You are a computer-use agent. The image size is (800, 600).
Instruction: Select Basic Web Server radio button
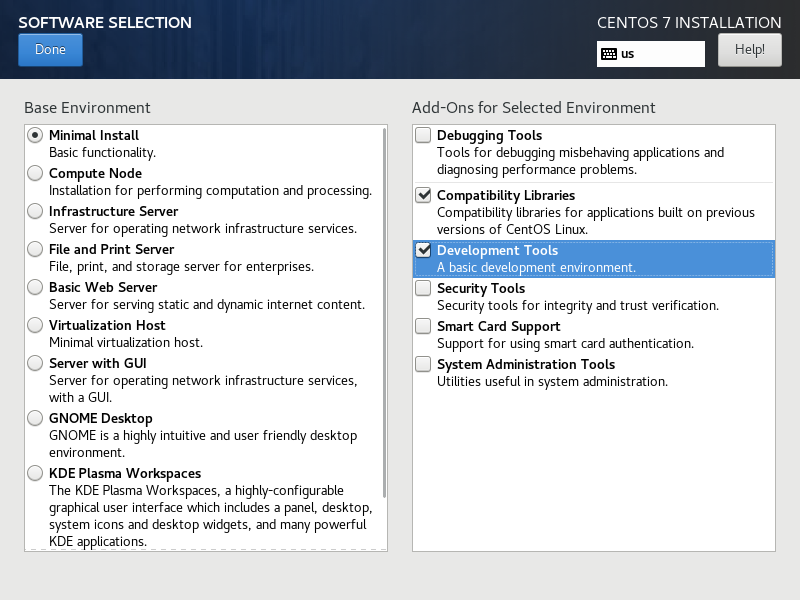coord(35,287)
